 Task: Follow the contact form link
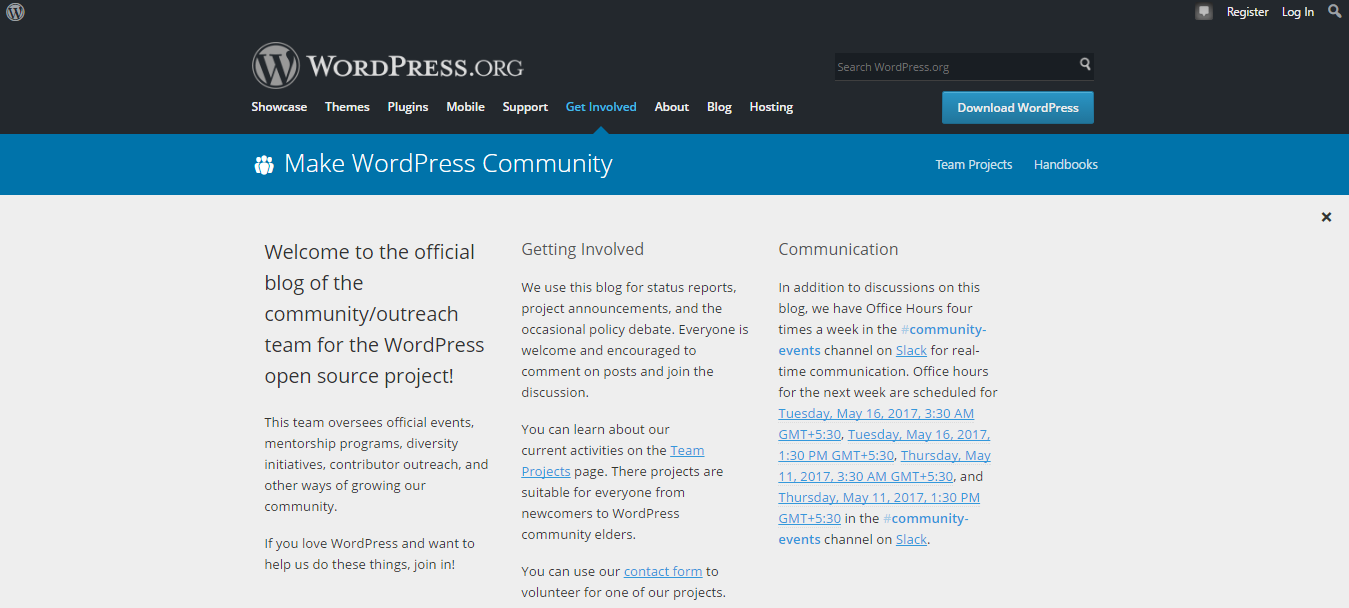[663, 572]
